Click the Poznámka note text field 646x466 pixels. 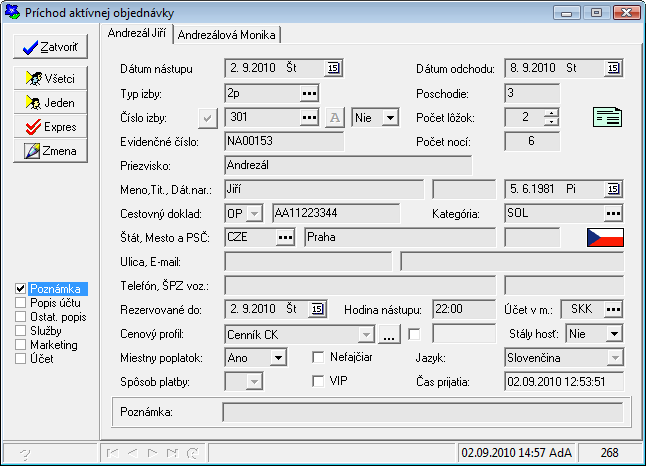(x=423, y=412)
